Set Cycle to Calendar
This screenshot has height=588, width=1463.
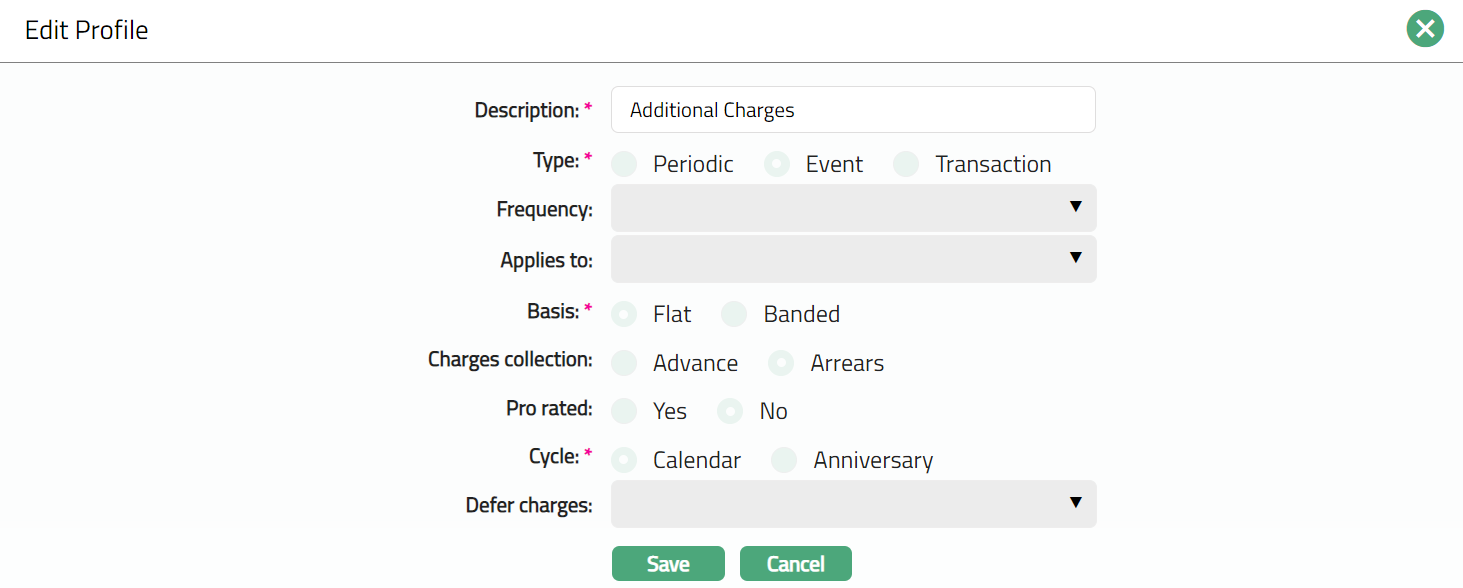[x=624, y=460]
